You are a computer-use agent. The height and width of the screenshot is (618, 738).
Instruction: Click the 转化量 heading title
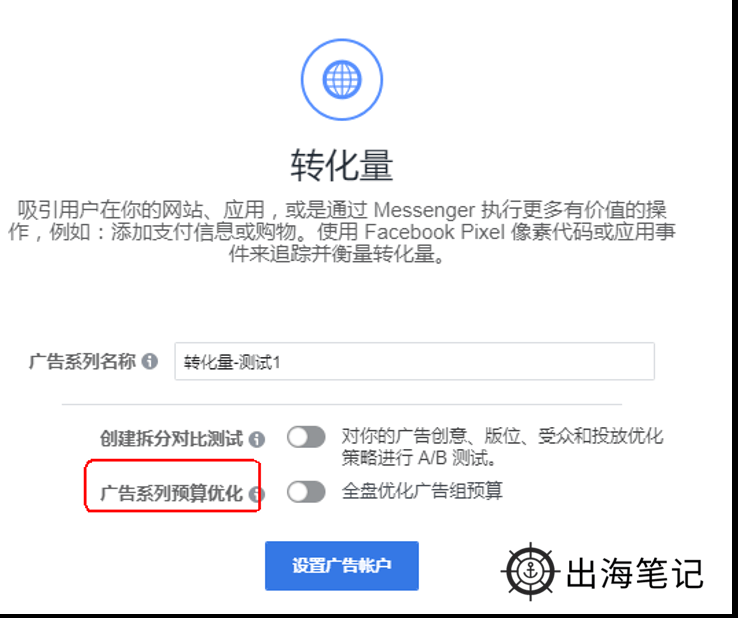342,165
